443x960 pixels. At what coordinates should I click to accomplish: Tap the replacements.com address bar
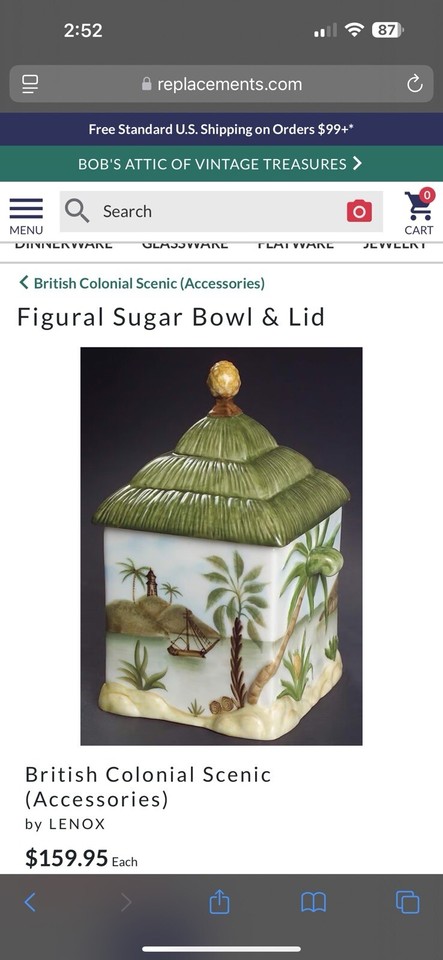click(222, 84)
